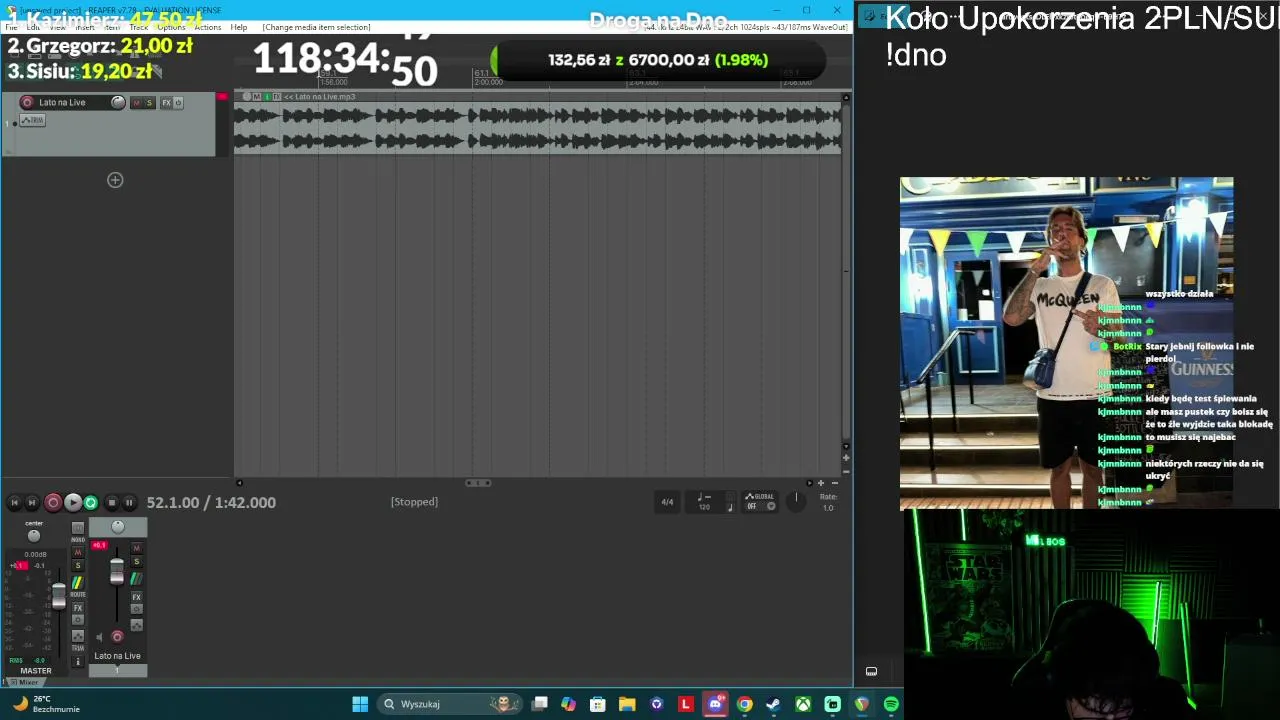Toggle FX bypass on Lato na Live mixer strip
This screenshot has width=1280, height=720.
tap(137, 609)
